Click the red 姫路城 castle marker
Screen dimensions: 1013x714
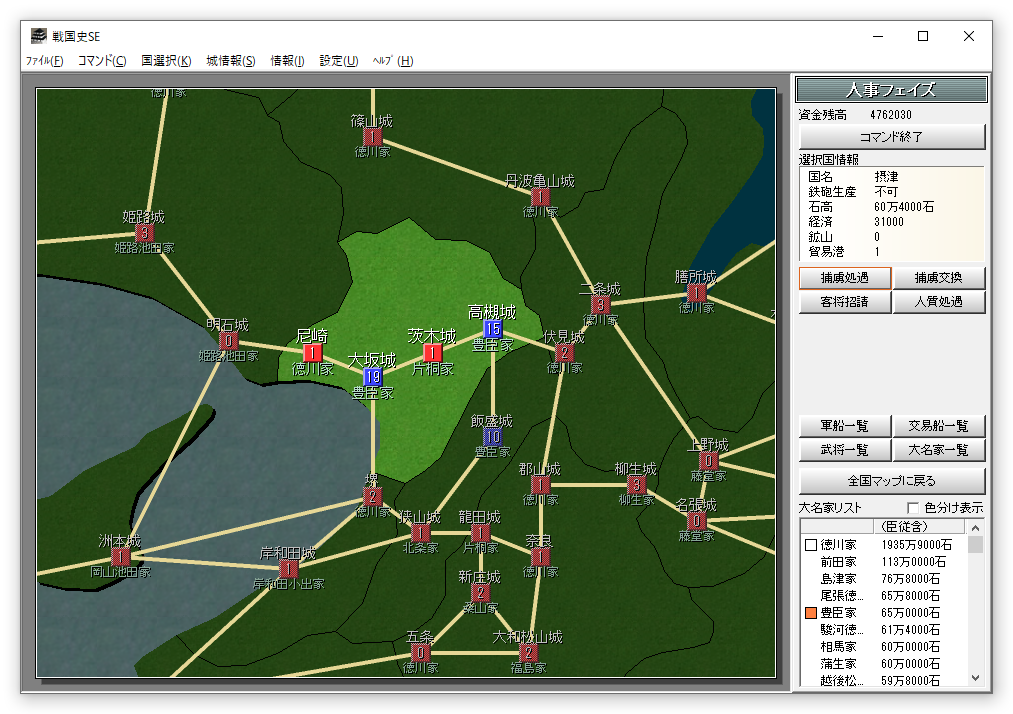coord(145,233)
